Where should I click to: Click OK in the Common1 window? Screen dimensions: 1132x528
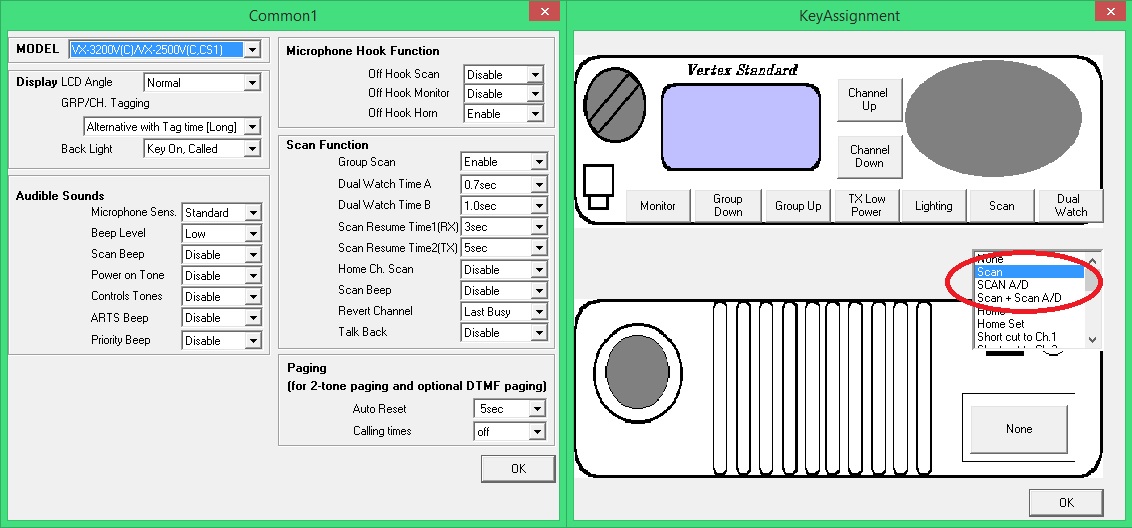coord(518,469)
